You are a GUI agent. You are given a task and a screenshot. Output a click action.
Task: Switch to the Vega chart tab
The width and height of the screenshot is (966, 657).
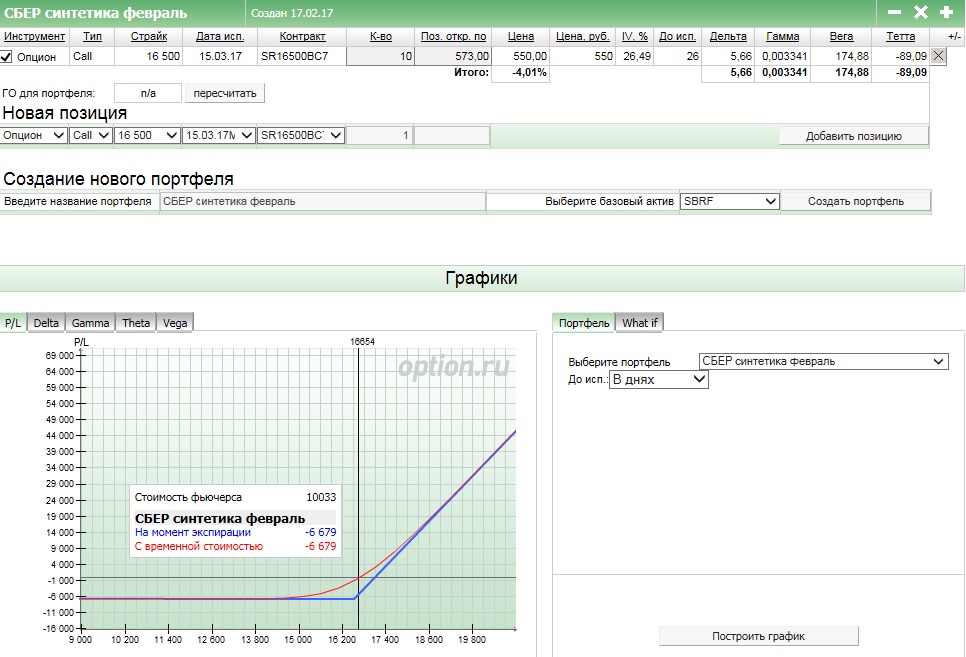175,323
